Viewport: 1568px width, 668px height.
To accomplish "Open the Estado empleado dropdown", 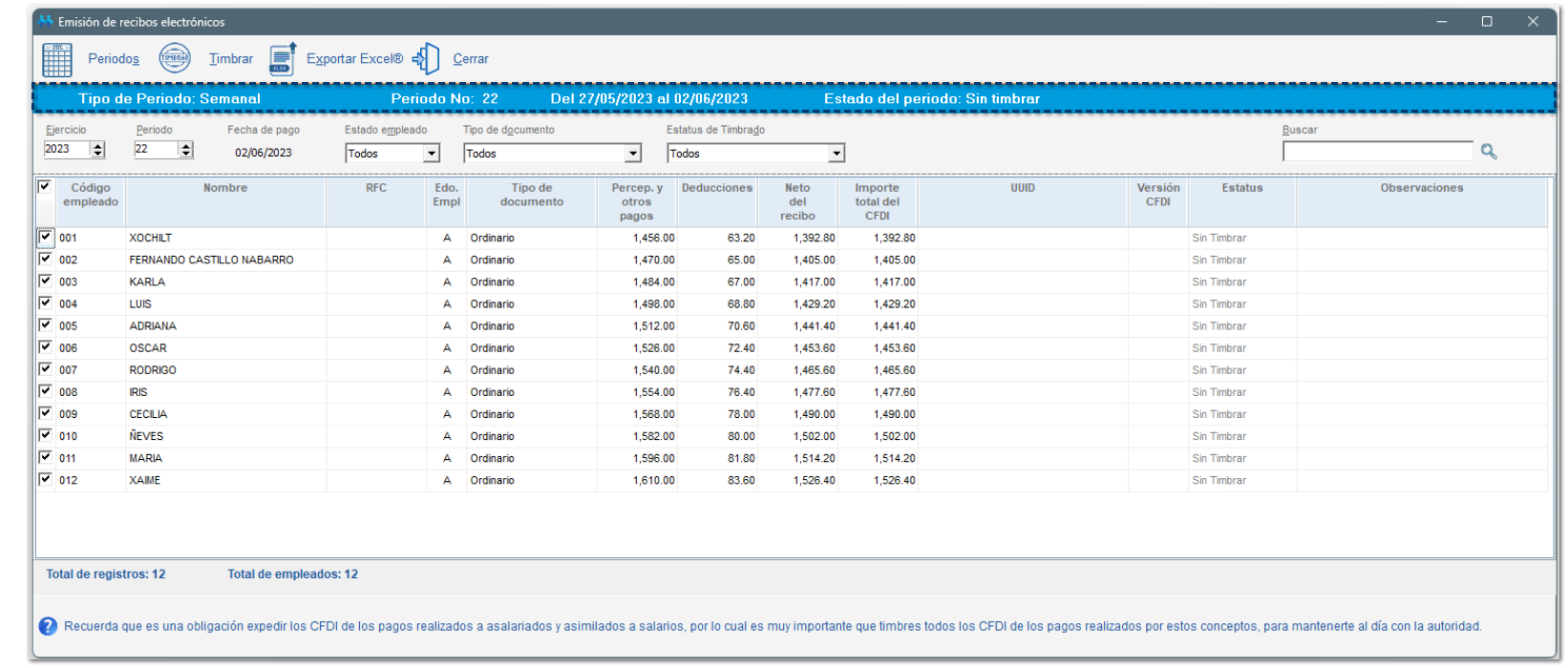I will [432, 154].
